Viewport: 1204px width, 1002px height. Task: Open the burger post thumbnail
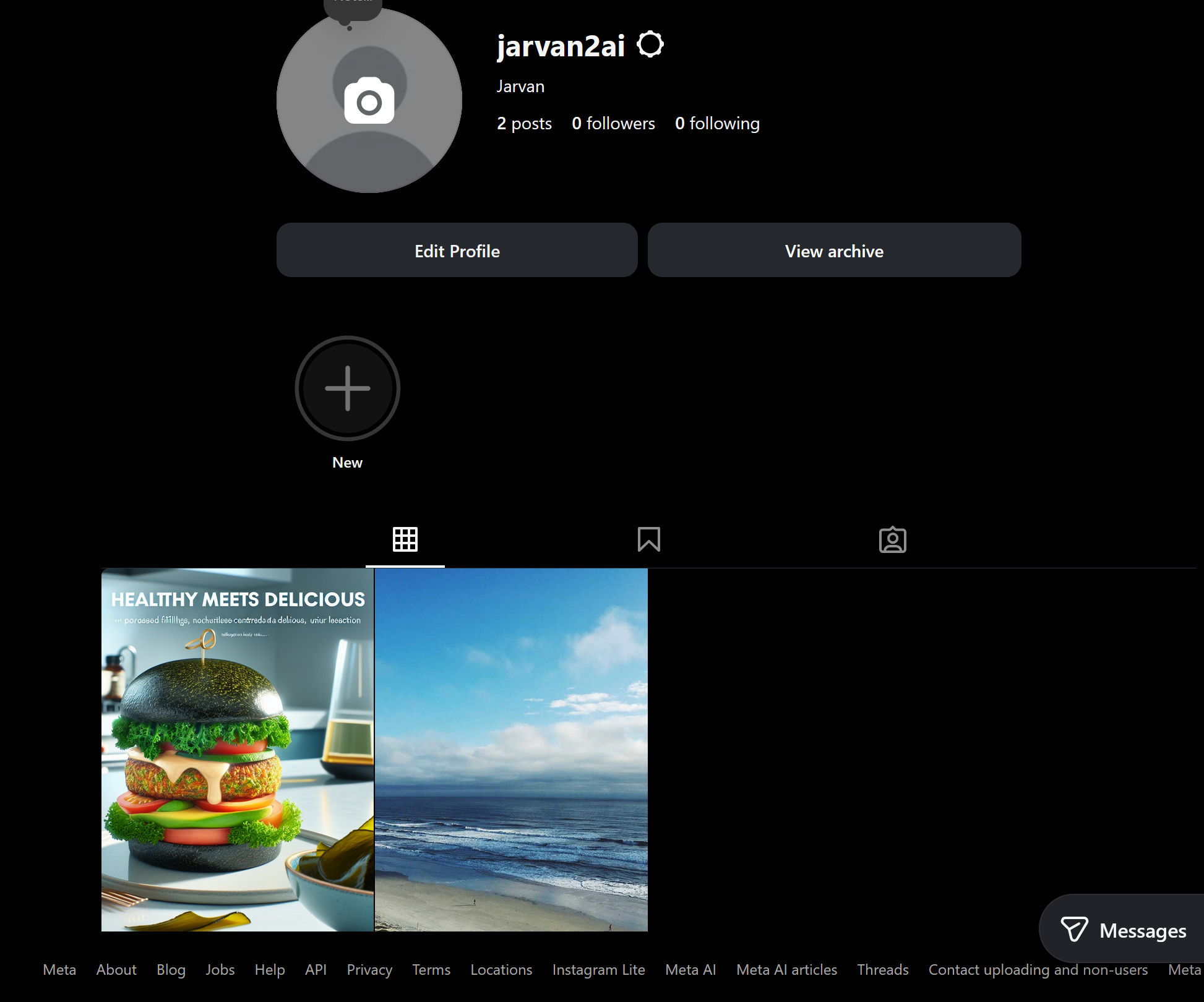point(238,750)
